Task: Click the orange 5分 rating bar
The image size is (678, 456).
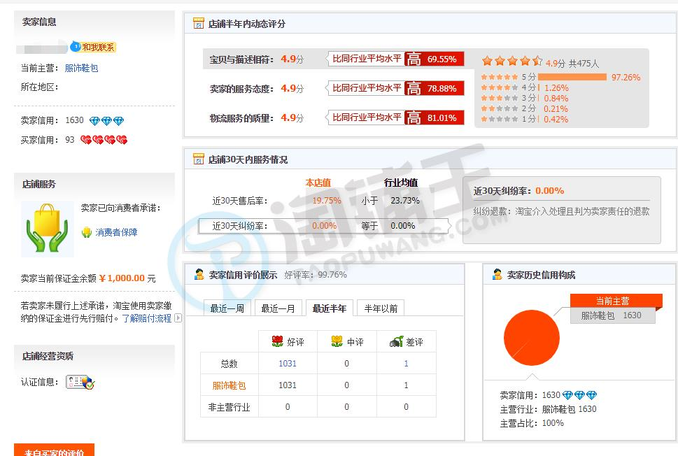Action: click(x=576, y=76)
